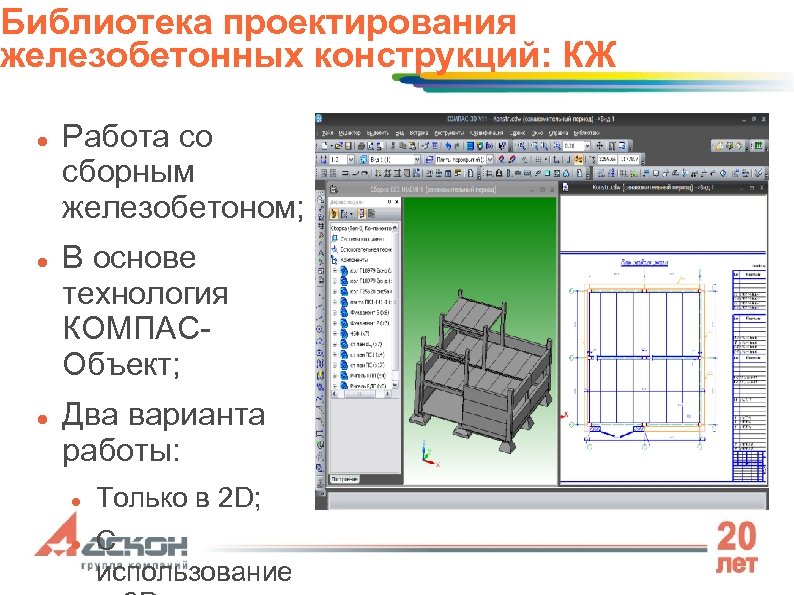
Task: Open the Инструменты menu
Action: 449,133
